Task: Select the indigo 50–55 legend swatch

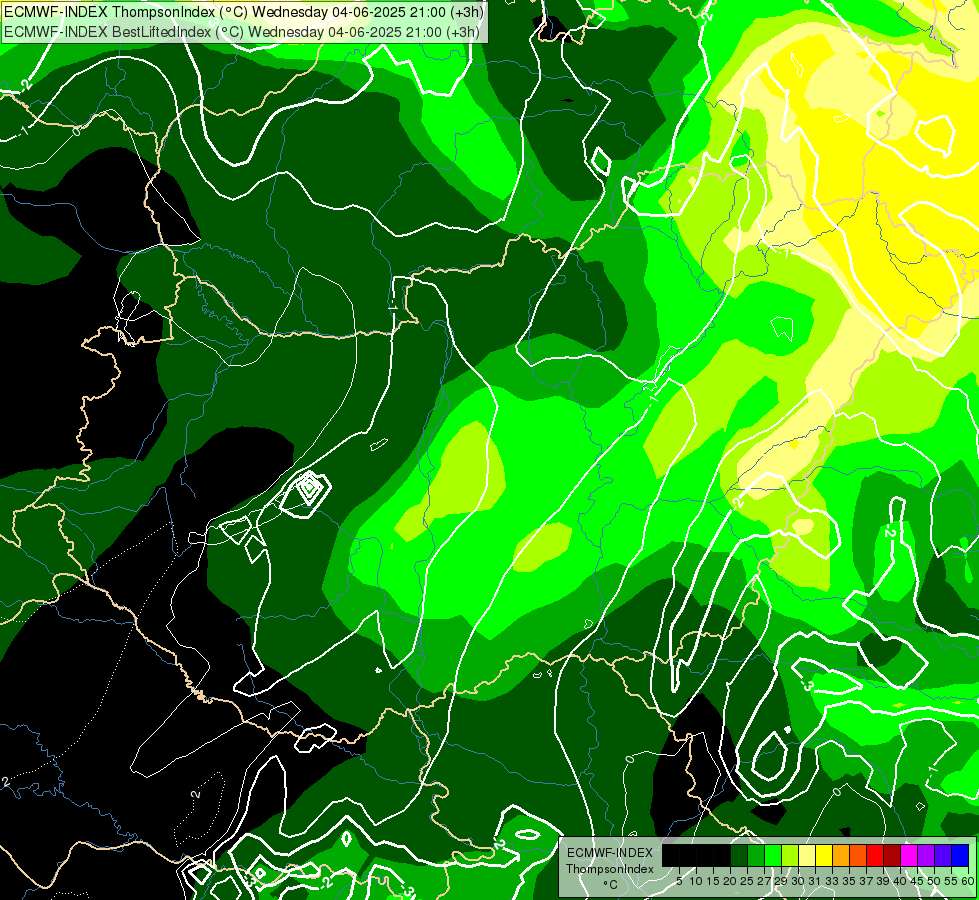Action: [943, 855]
